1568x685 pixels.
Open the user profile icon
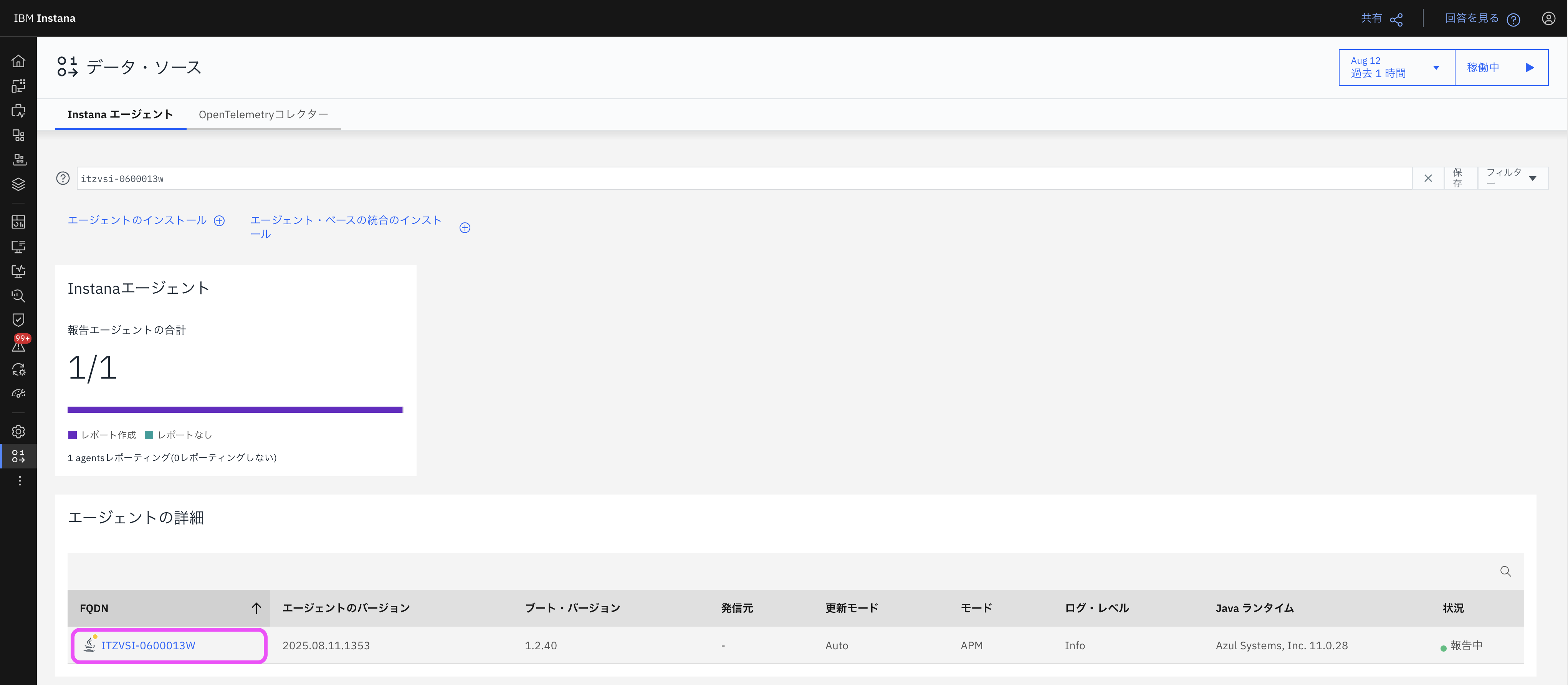tap(1548, 18)
